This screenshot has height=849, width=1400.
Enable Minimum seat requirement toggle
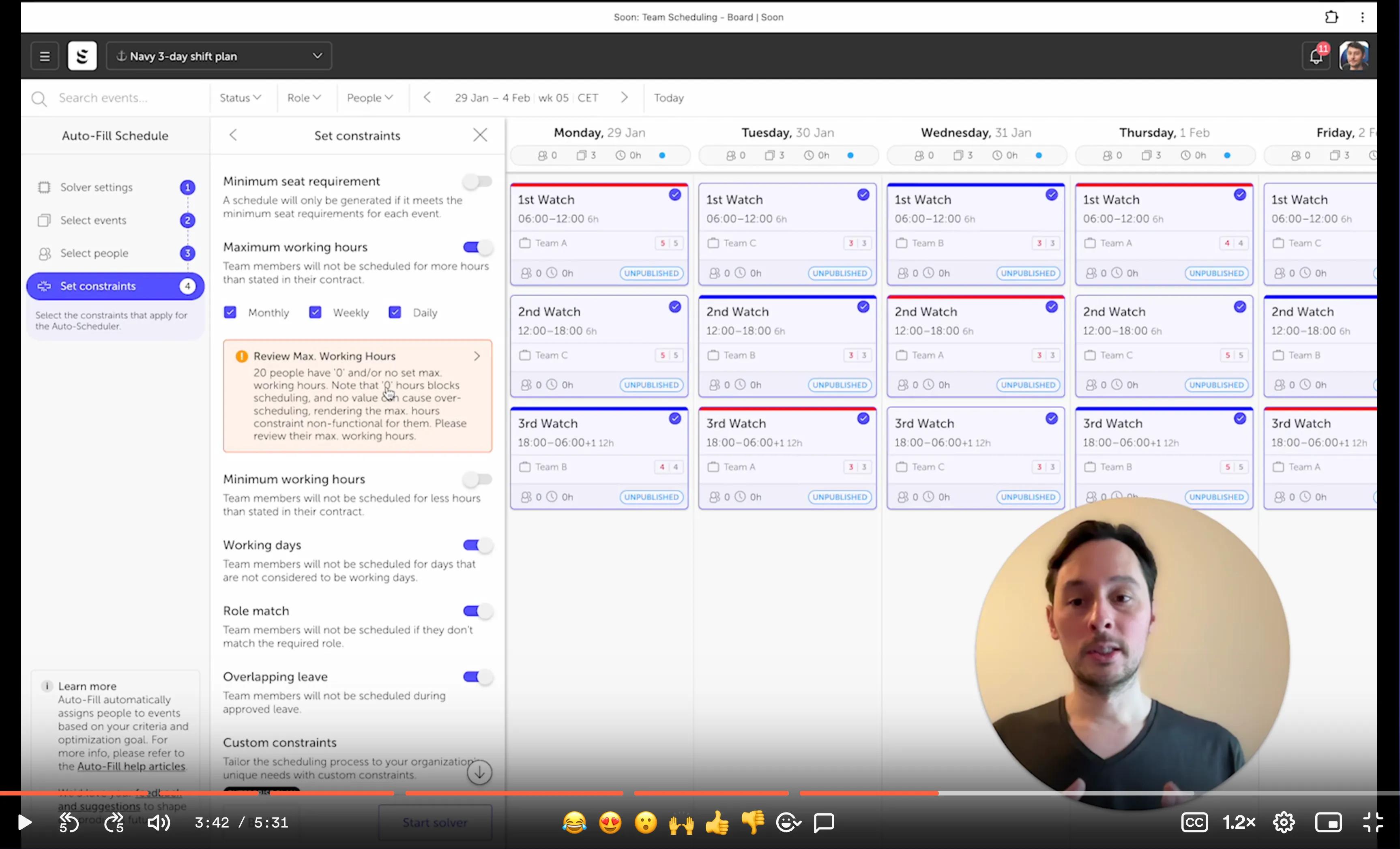tap(477, 182)
